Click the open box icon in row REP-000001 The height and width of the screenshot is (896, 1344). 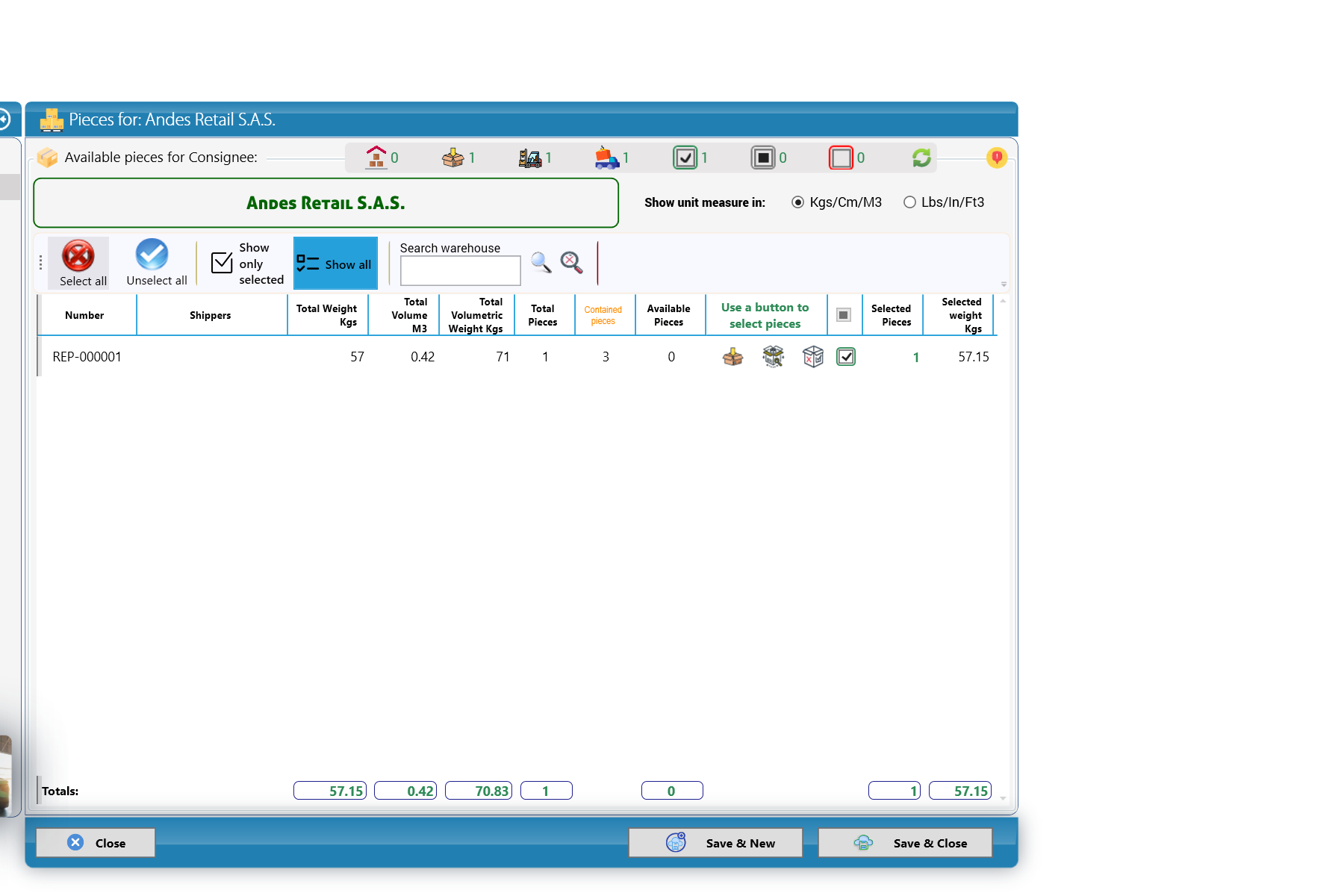(733, 357)
